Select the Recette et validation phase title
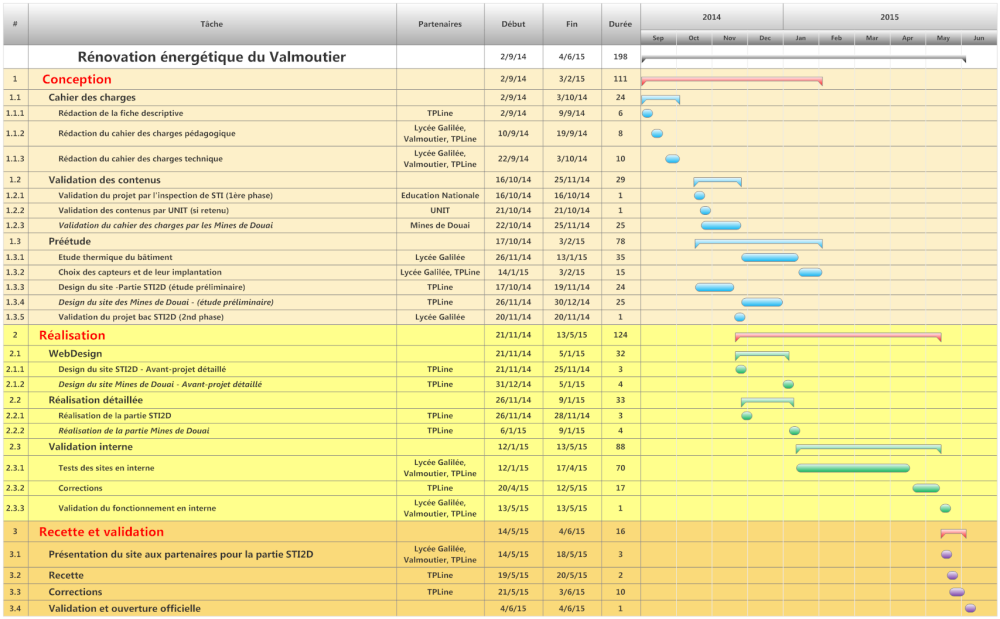This screenshot has height=619, width=1000. tap(101, 532)
